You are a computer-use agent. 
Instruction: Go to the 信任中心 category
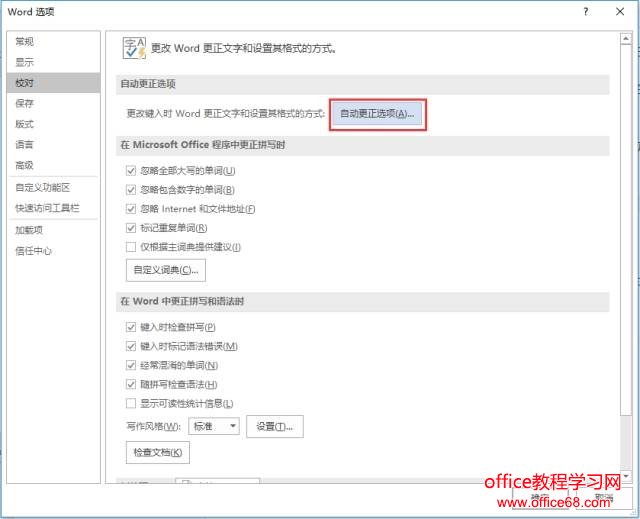[53, 251]
